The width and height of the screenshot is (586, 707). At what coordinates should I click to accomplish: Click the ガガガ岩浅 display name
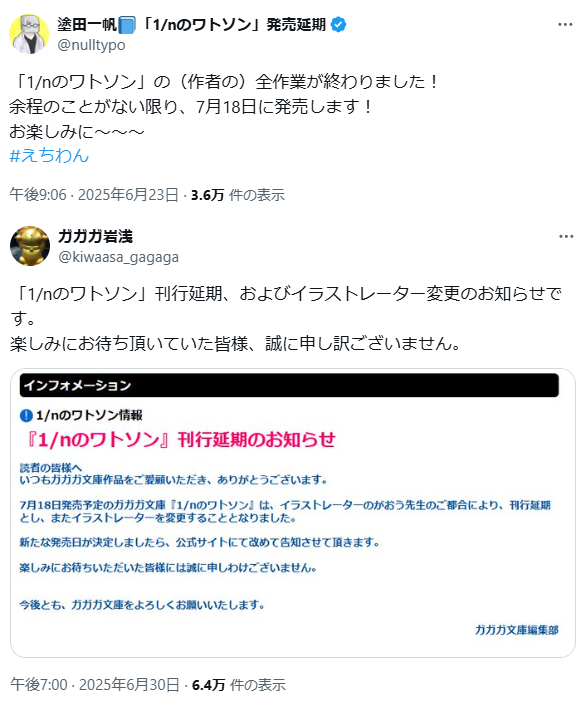(x=95, y=236)
